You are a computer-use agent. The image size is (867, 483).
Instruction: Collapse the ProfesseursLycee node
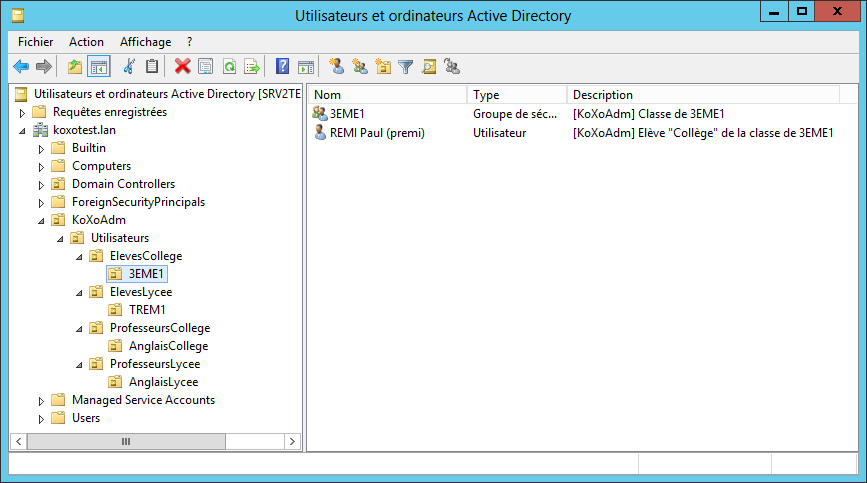[x=79, y=365]
